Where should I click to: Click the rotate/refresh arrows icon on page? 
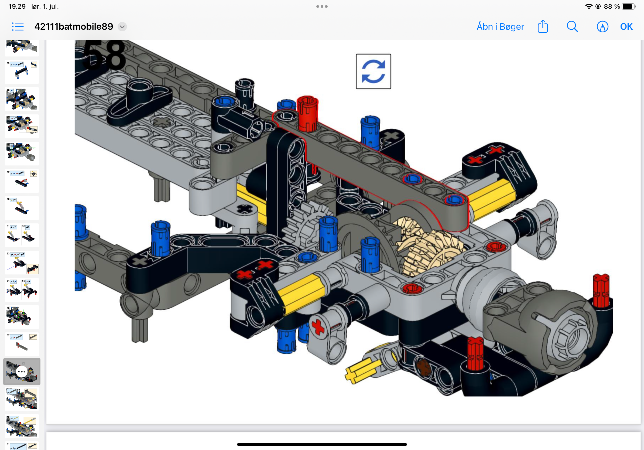pos(373,71)
